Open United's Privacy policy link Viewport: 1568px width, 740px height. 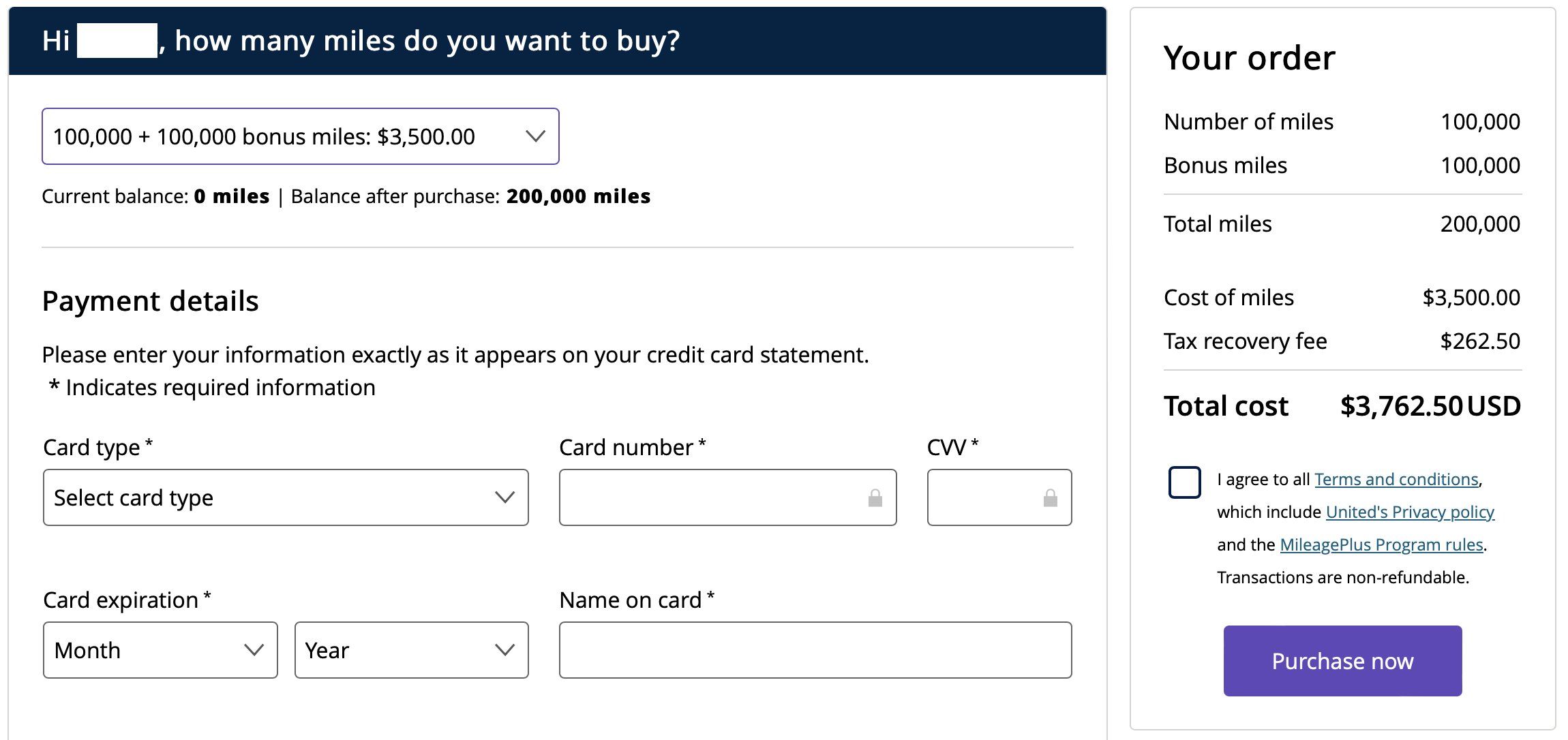coord(1410,512)
